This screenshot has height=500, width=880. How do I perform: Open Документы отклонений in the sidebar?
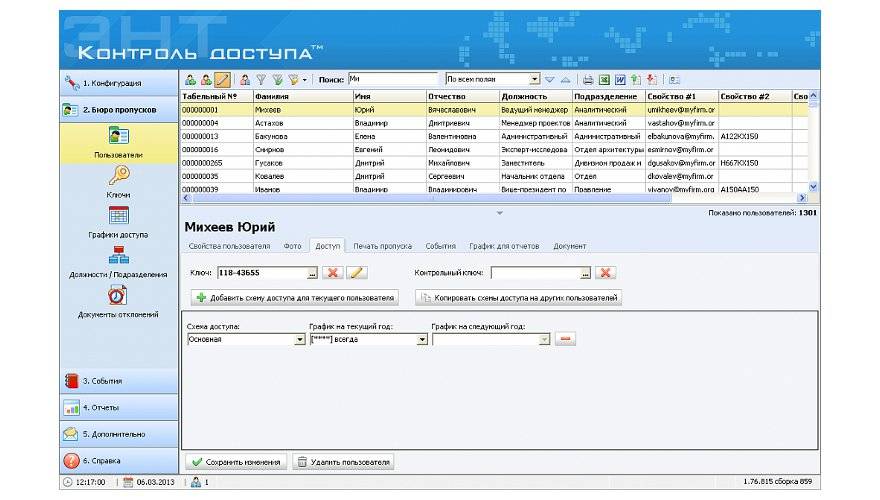[x=118, y=296]
